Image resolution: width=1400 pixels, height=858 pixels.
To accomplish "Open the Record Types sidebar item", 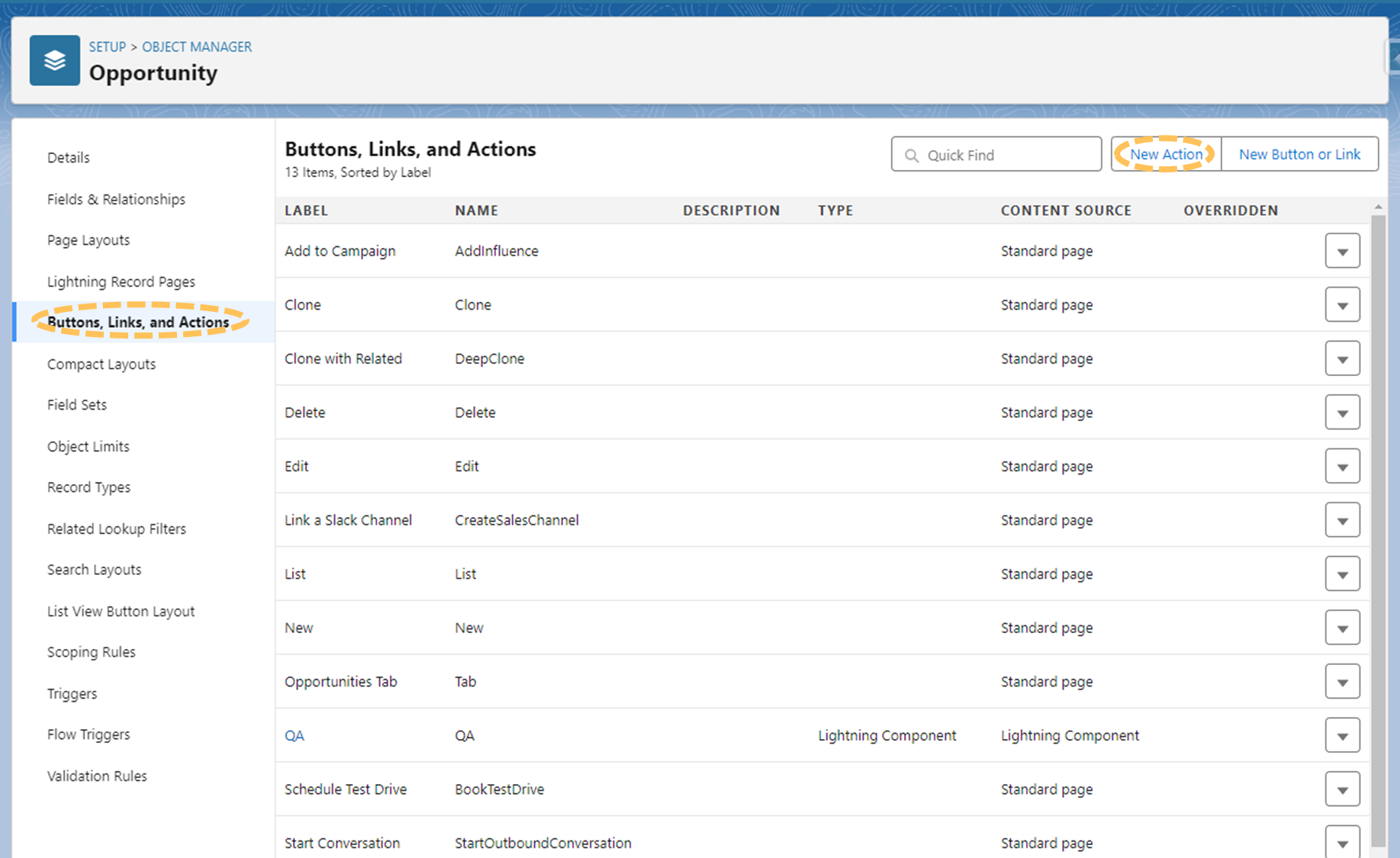I will pos(89,487).
